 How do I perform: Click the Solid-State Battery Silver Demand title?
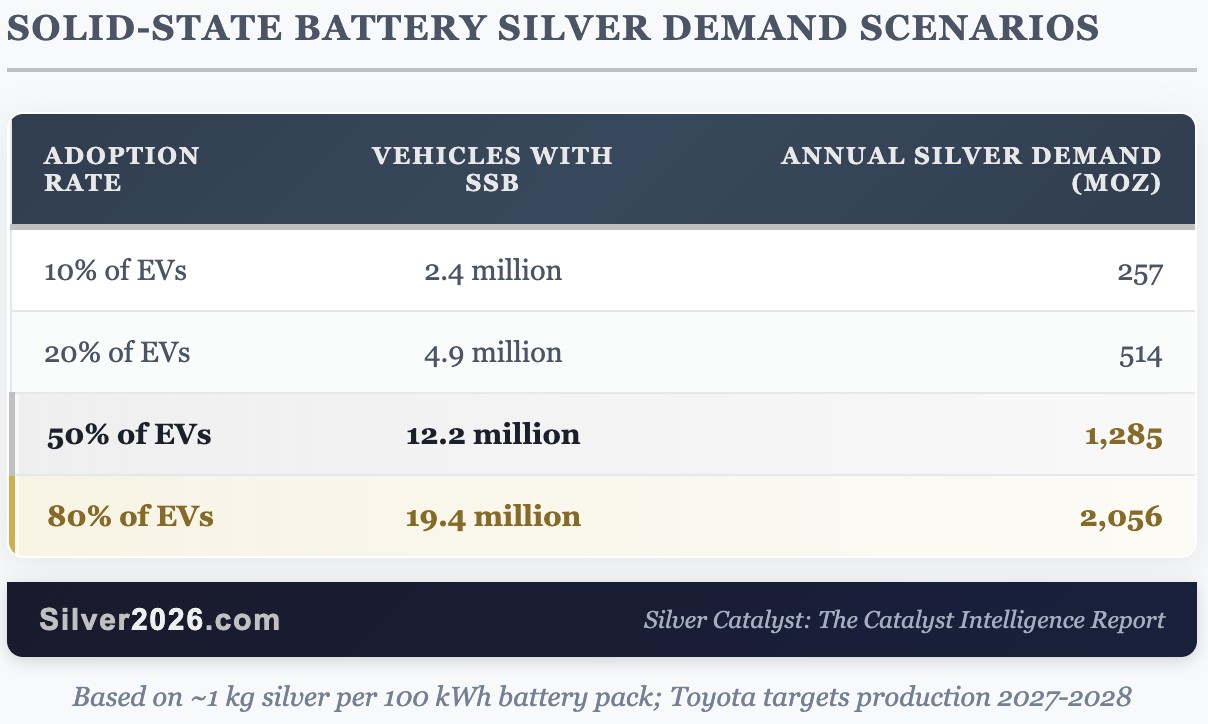(x=553, y=28)
